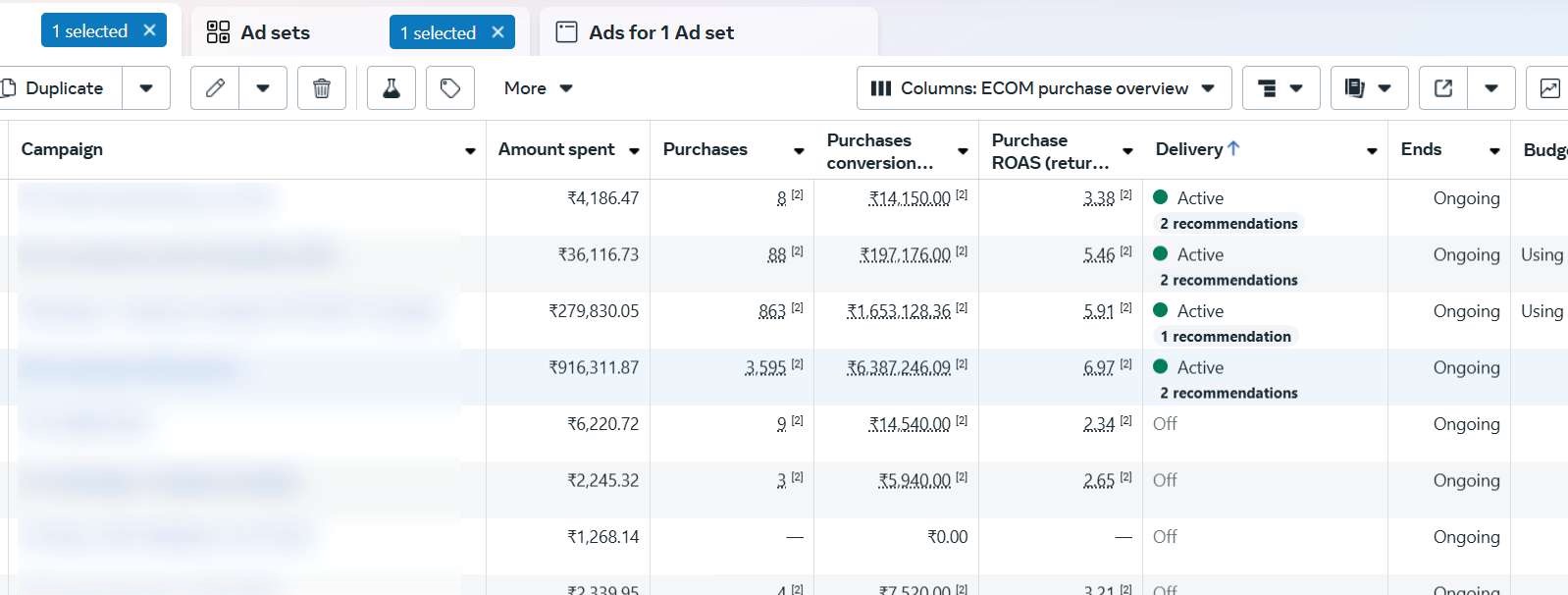
Task: Click the pencil Edit icon
Action: tap(215, 88)
